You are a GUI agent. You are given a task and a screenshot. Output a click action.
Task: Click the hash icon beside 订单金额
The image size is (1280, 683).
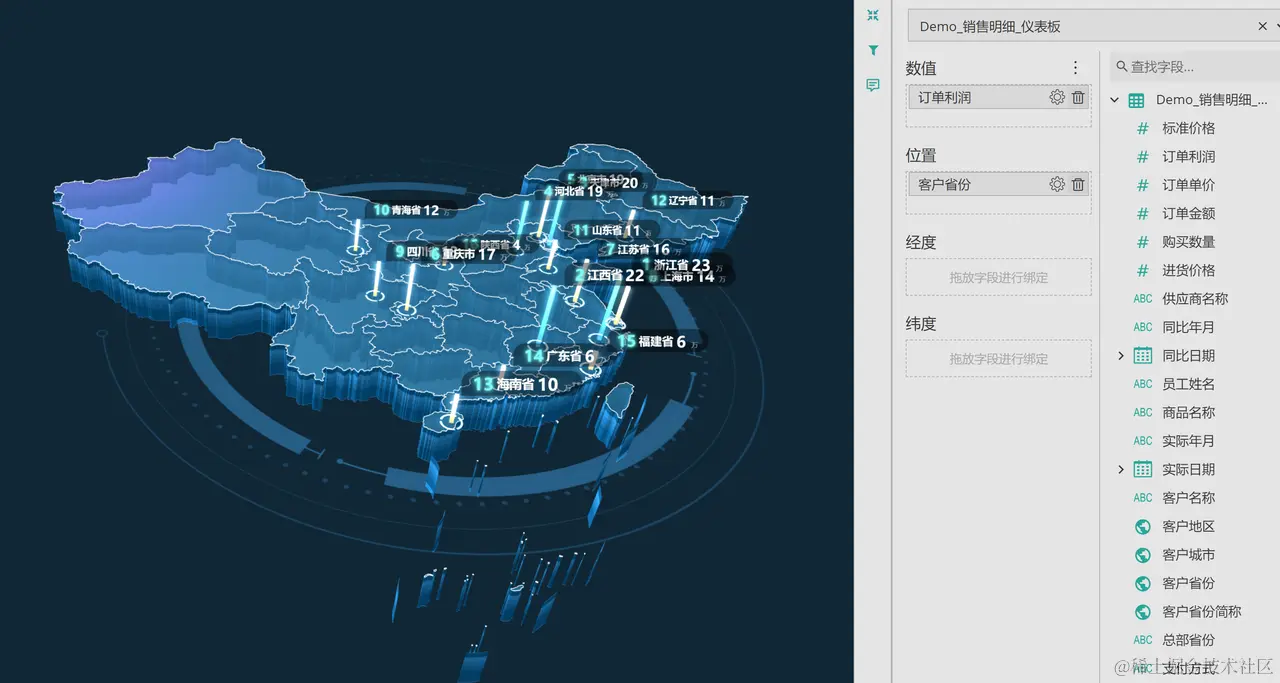pyautogui.click(x=1143, y=213)
